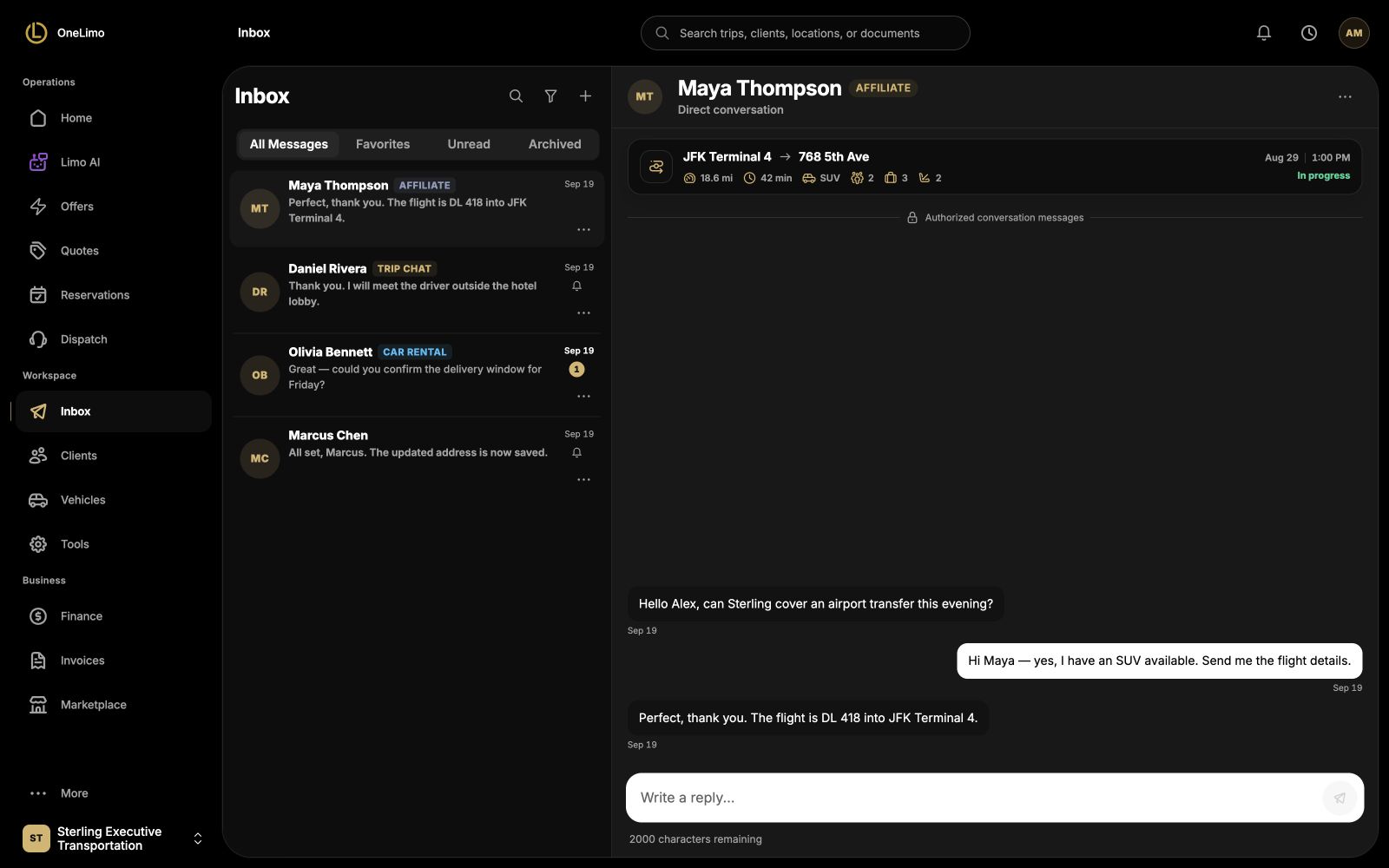The height and width of the screenshot is (868, 1389).
Task: Toggle notification bell on Marcus Chen thread
Action: pos(576,453)
